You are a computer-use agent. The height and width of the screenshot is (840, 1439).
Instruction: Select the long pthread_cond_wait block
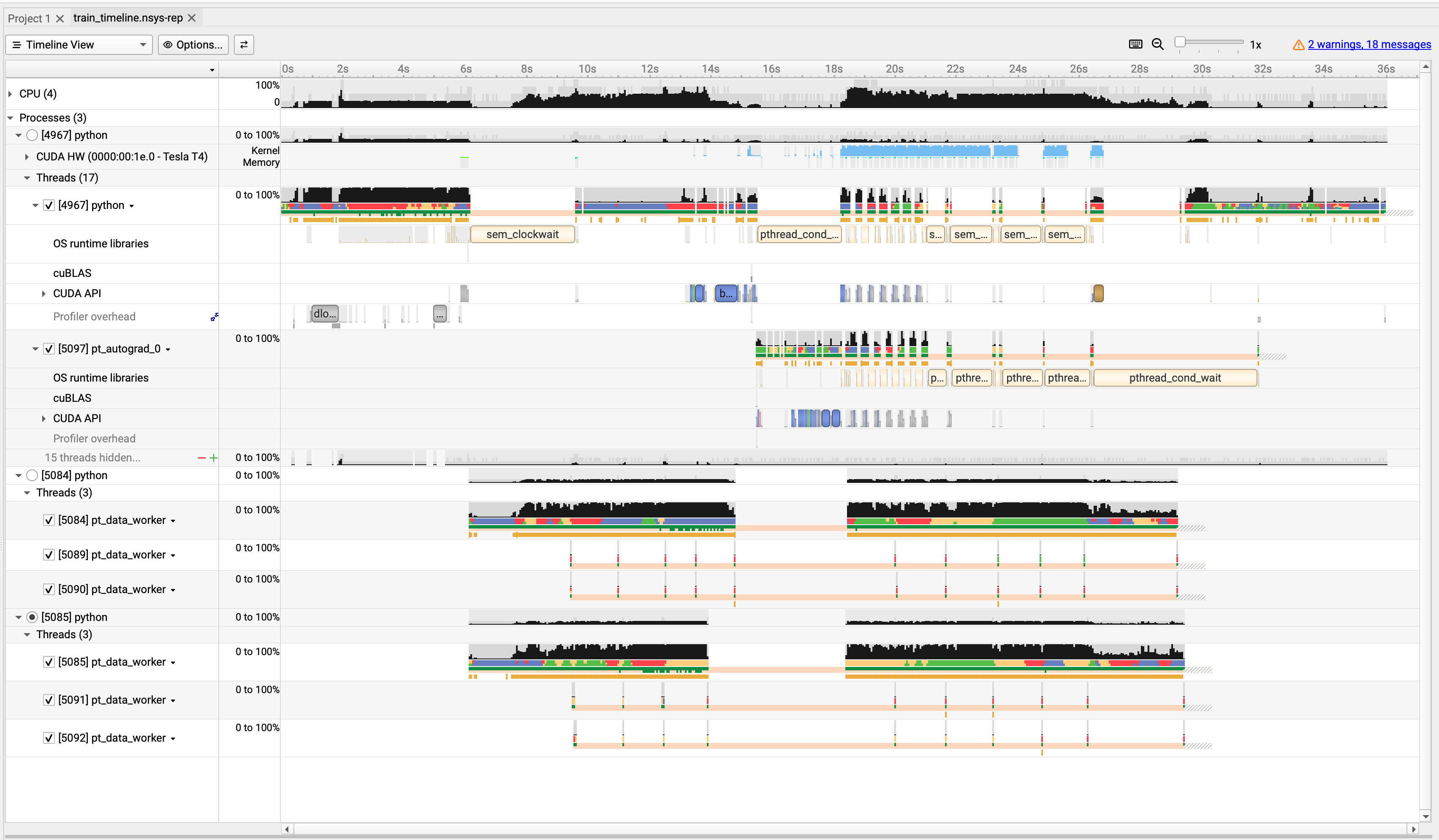pos(1175,377)
